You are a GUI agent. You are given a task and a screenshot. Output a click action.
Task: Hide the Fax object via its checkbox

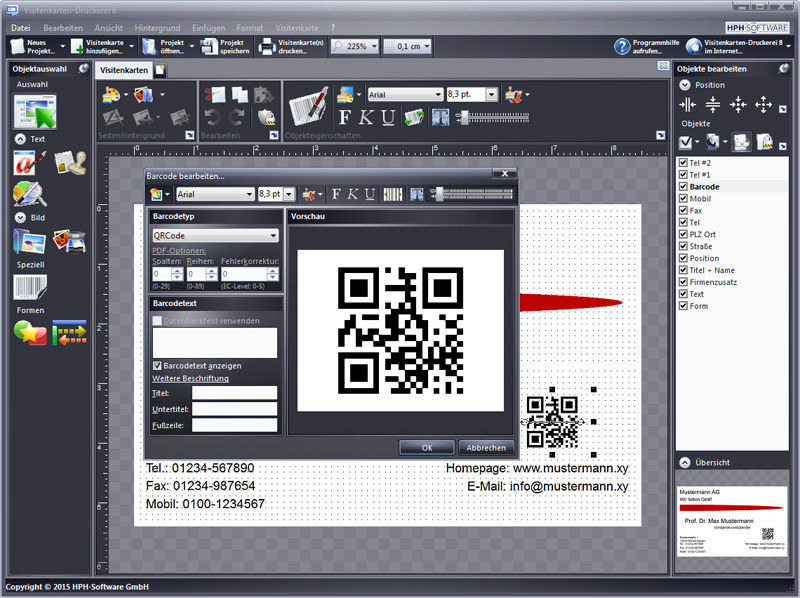683,210
